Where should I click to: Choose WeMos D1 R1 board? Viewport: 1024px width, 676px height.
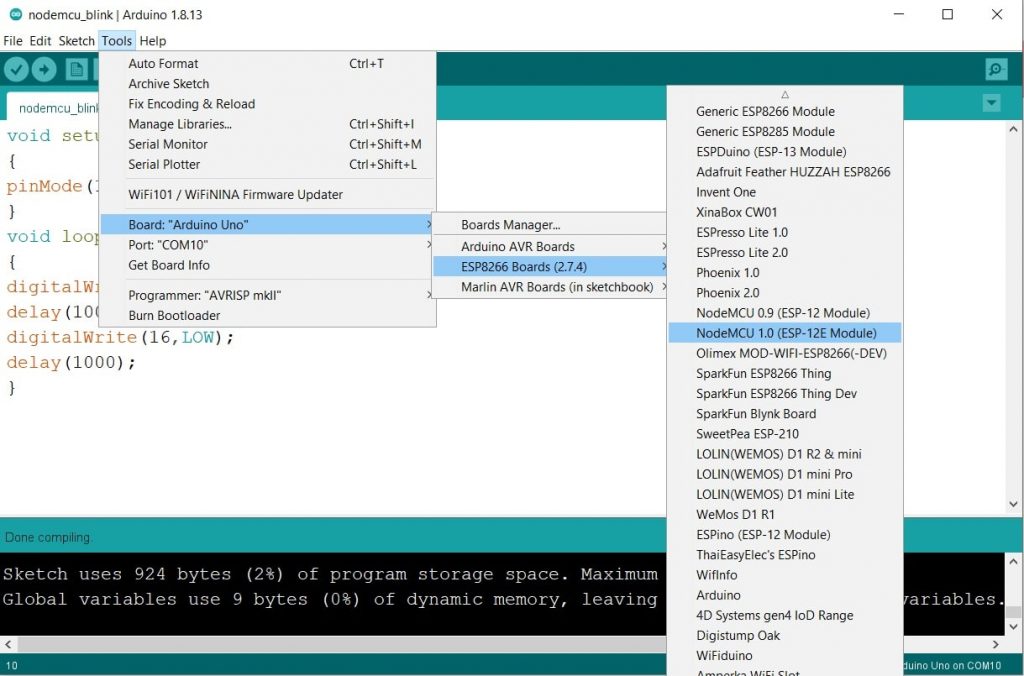pos(785,515)
